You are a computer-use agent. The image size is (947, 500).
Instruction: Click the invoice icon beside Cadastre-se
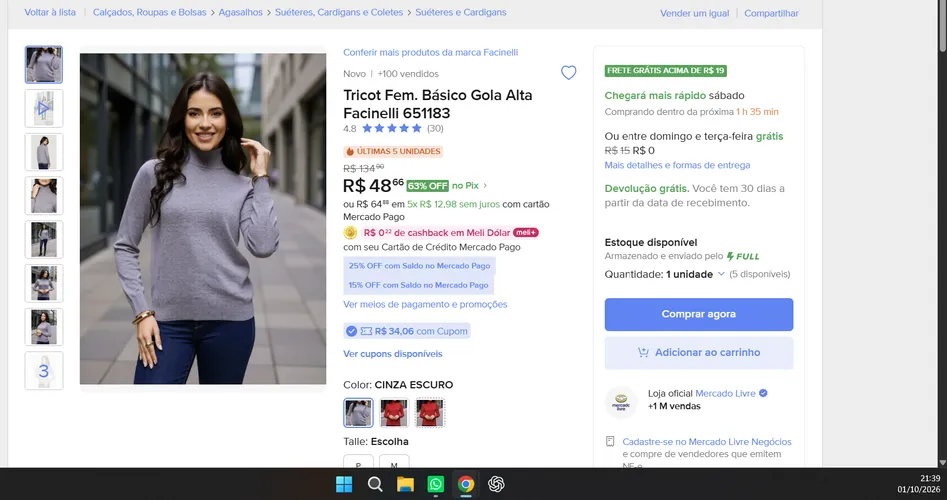tap(610, 441)
